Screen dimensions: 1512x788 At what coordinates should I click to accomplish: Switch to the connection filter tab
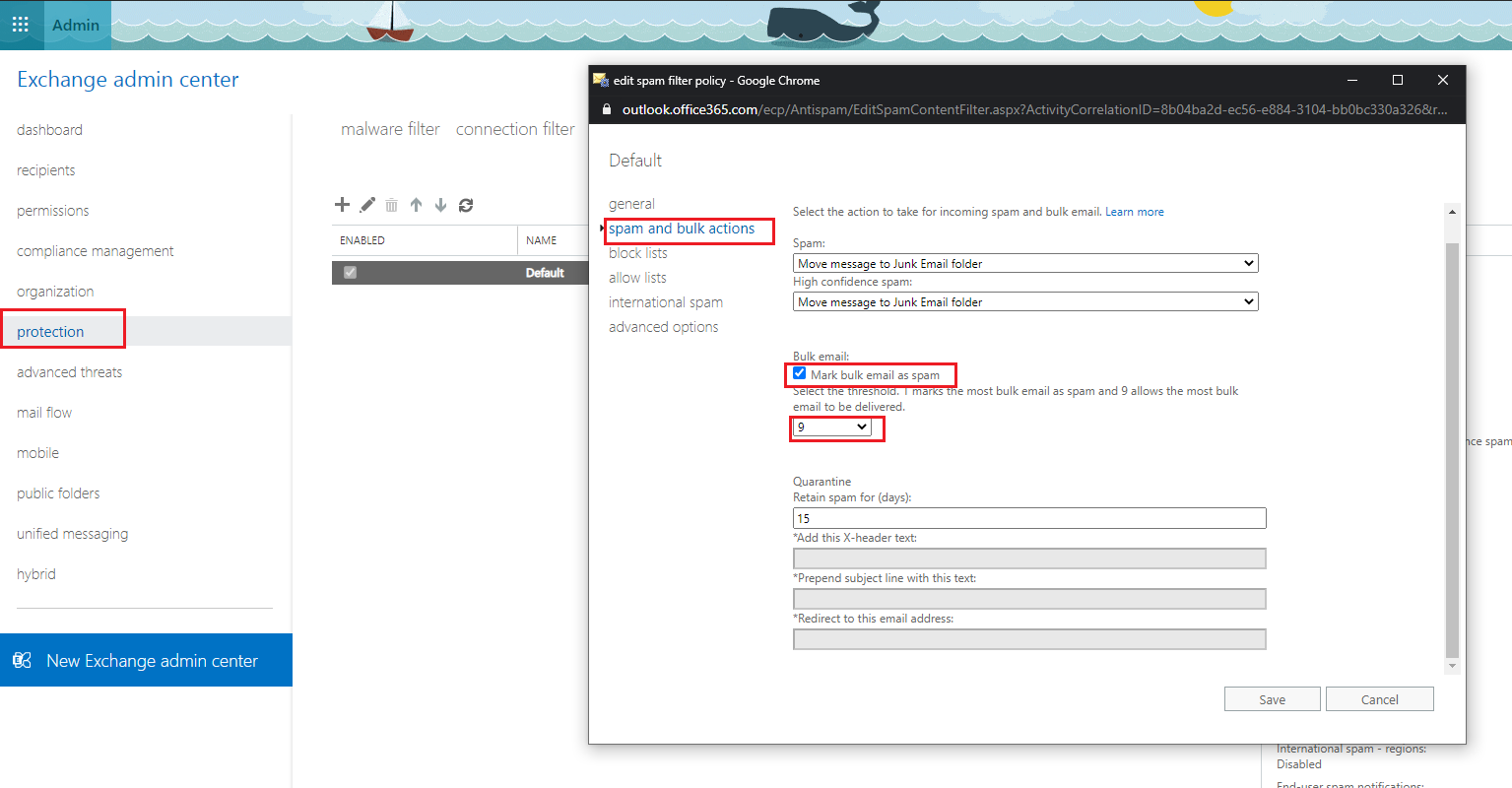click(x=515, y=129)
